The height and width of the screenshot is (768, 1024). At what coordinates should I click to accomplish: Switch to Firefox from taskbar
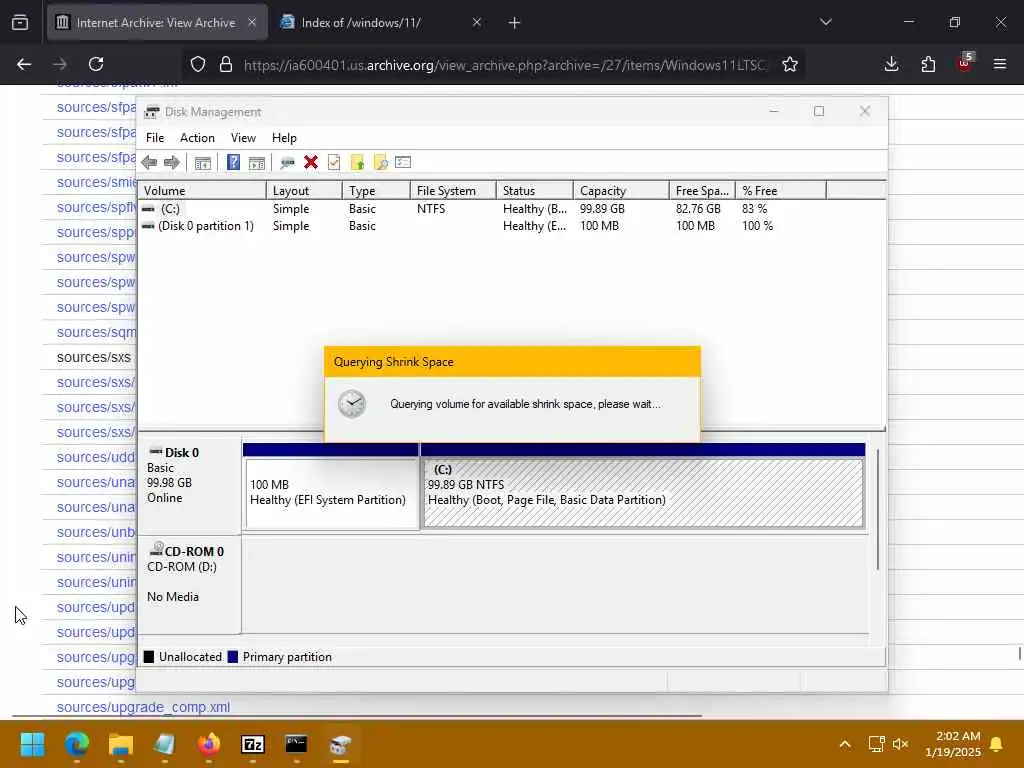tap(209, 744)
